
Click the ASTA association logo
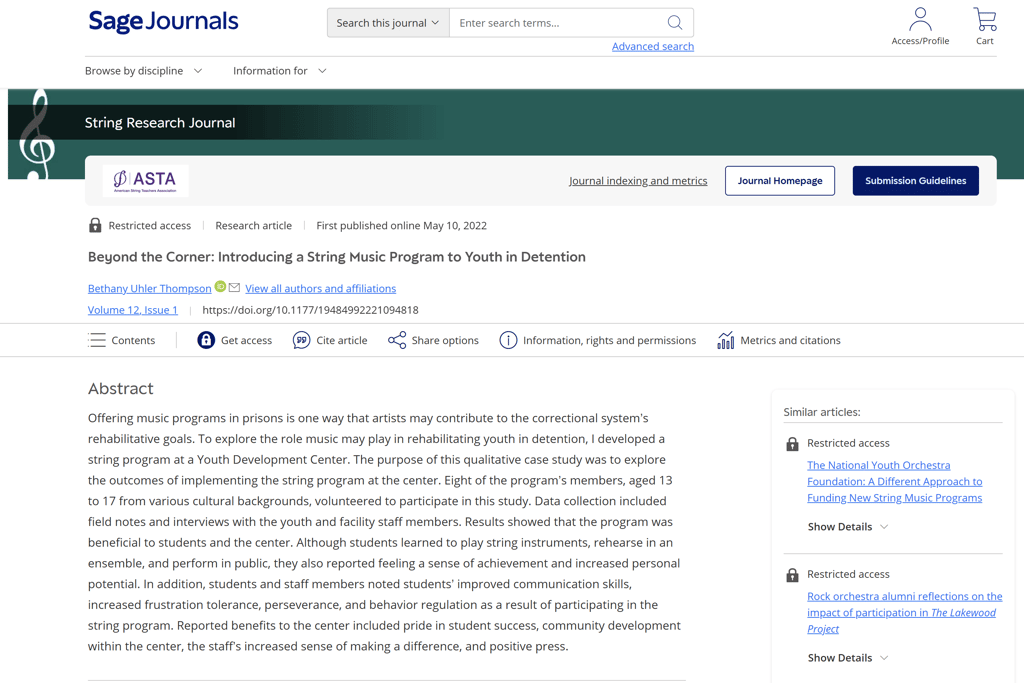click(x=146, y=181)
